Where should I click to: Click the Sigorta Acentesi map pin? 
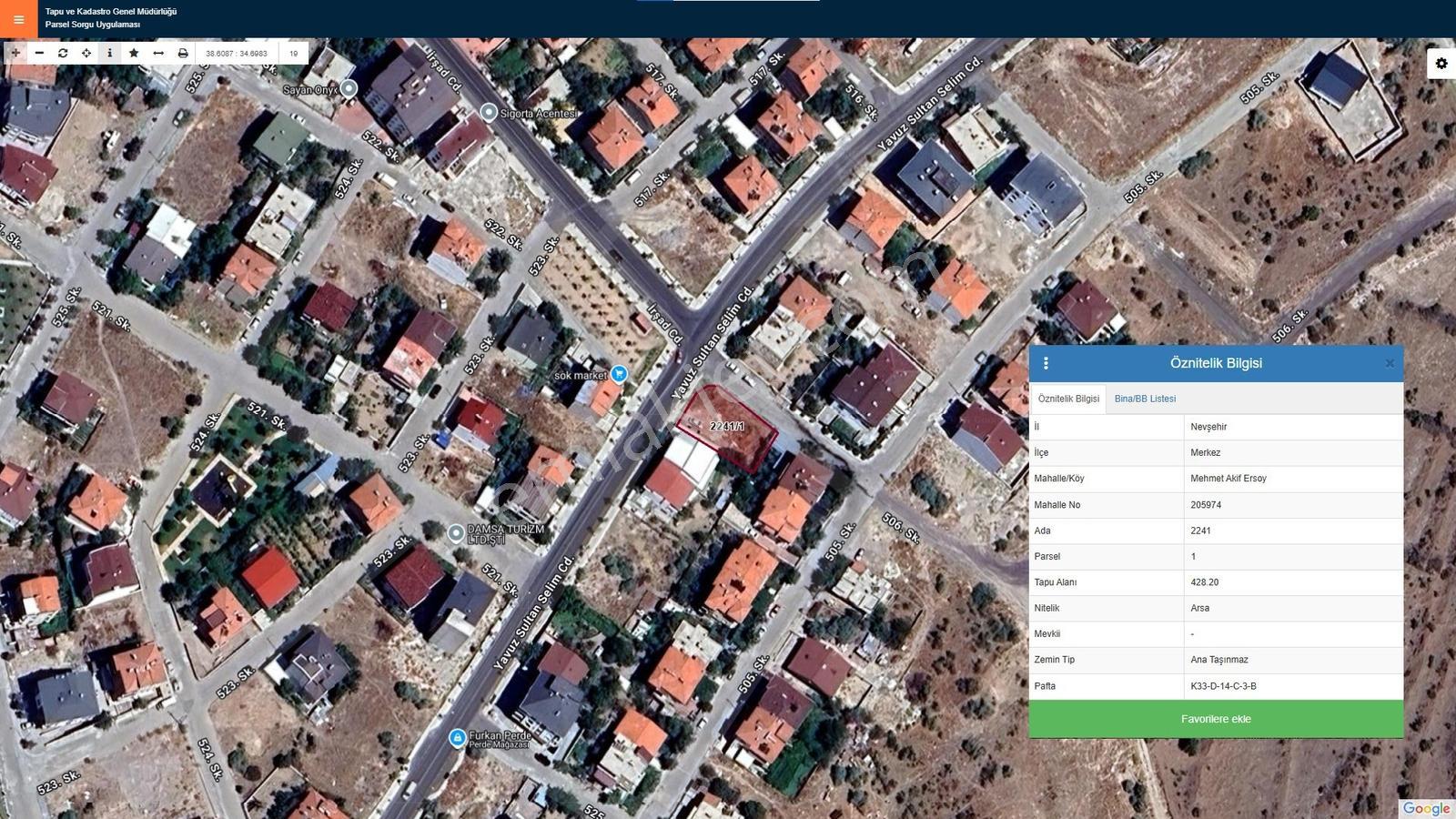[489, 112]
